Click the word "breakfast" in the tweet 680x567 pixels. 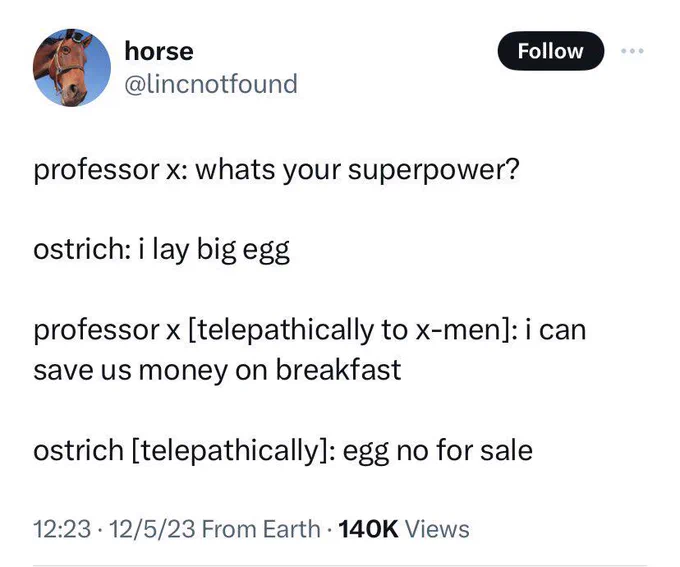339,370
